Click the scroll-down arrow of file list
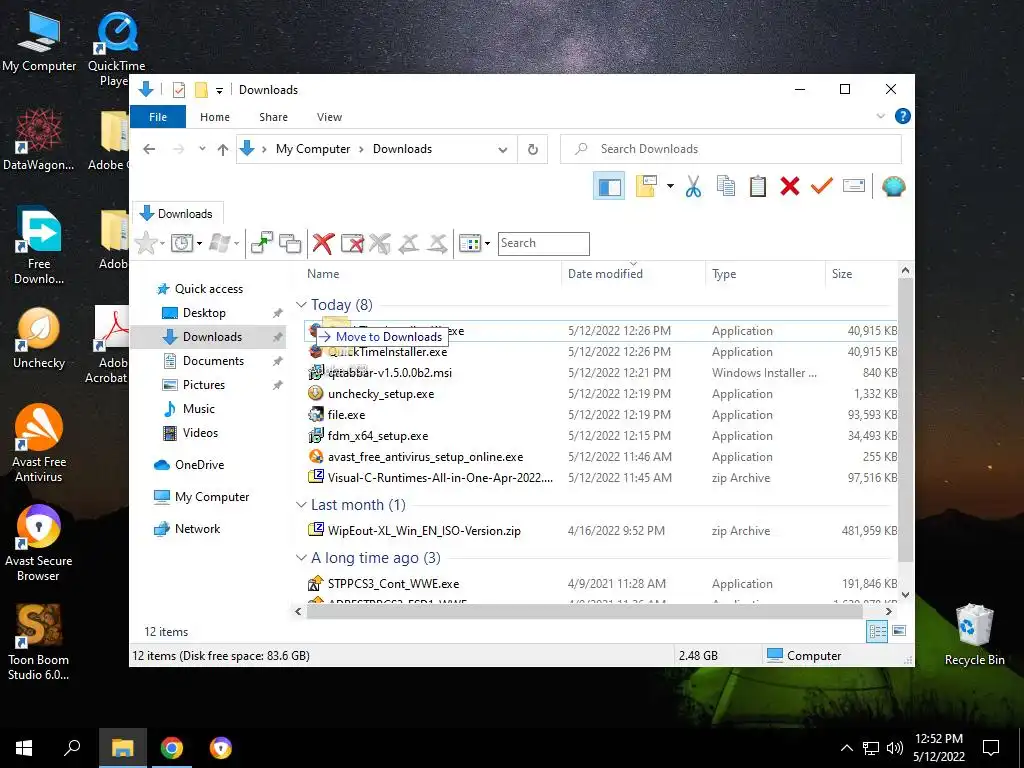Viewport: 1024px width, 768px height. click(x=905, y=594)
